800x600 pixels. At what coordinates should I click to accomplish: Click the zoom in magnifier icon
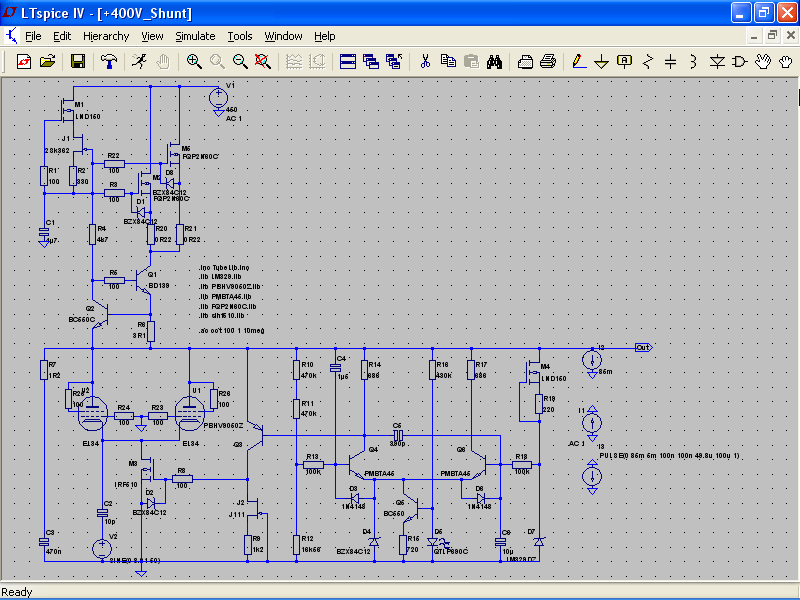193,62
